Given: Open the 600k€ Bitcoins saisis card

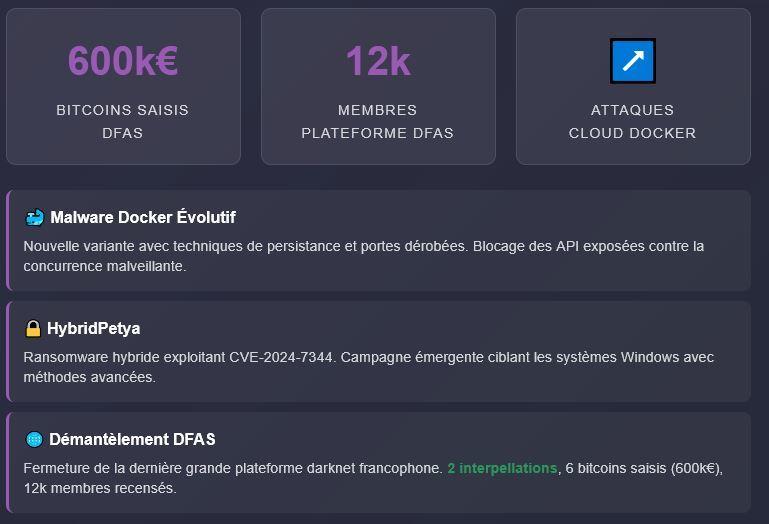Looking at the screenshot, I should click(124, 86).
